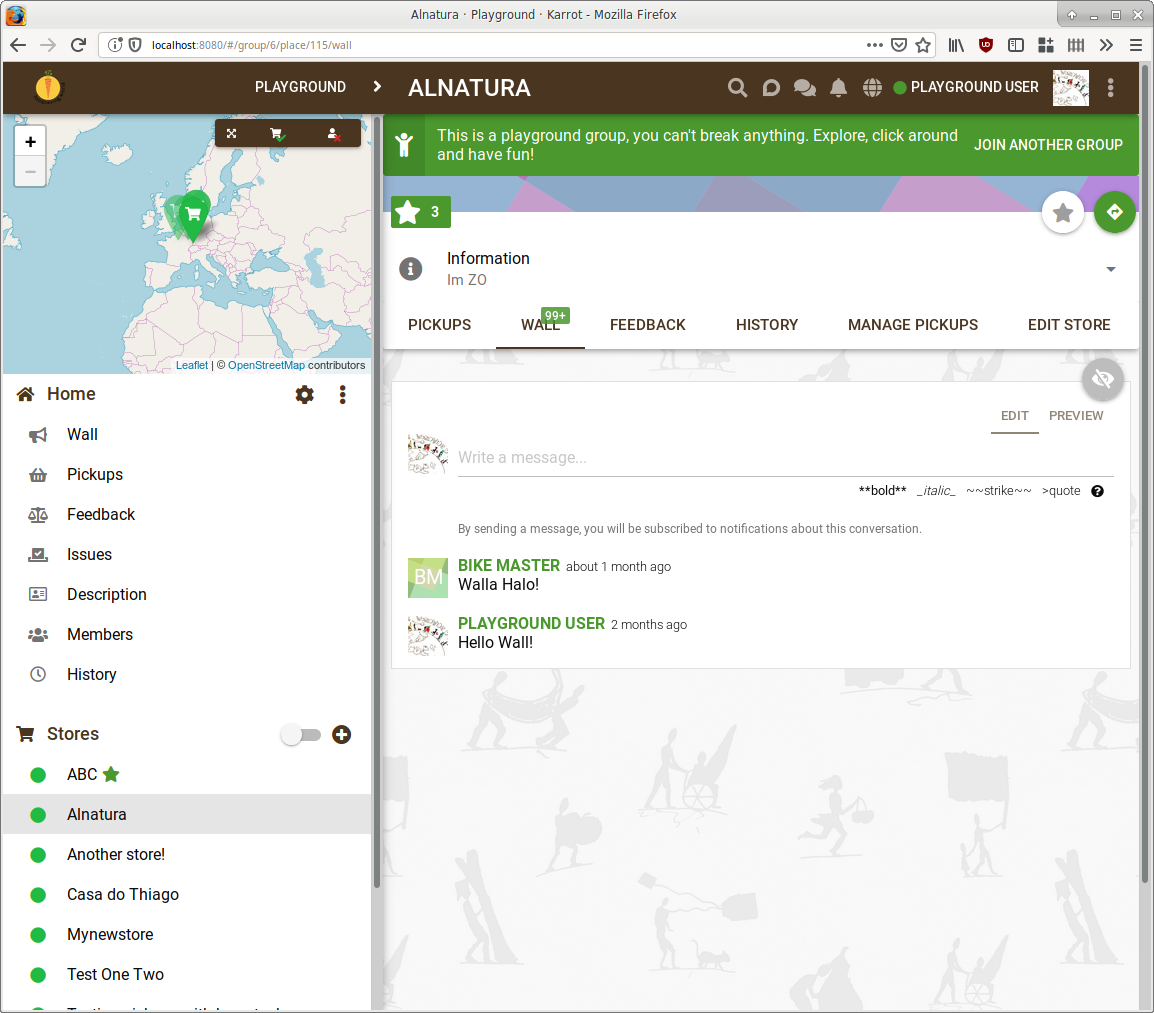Open the Firefox hamburger menu
Screen dimensions: 1154x1013
point(1136,45)
